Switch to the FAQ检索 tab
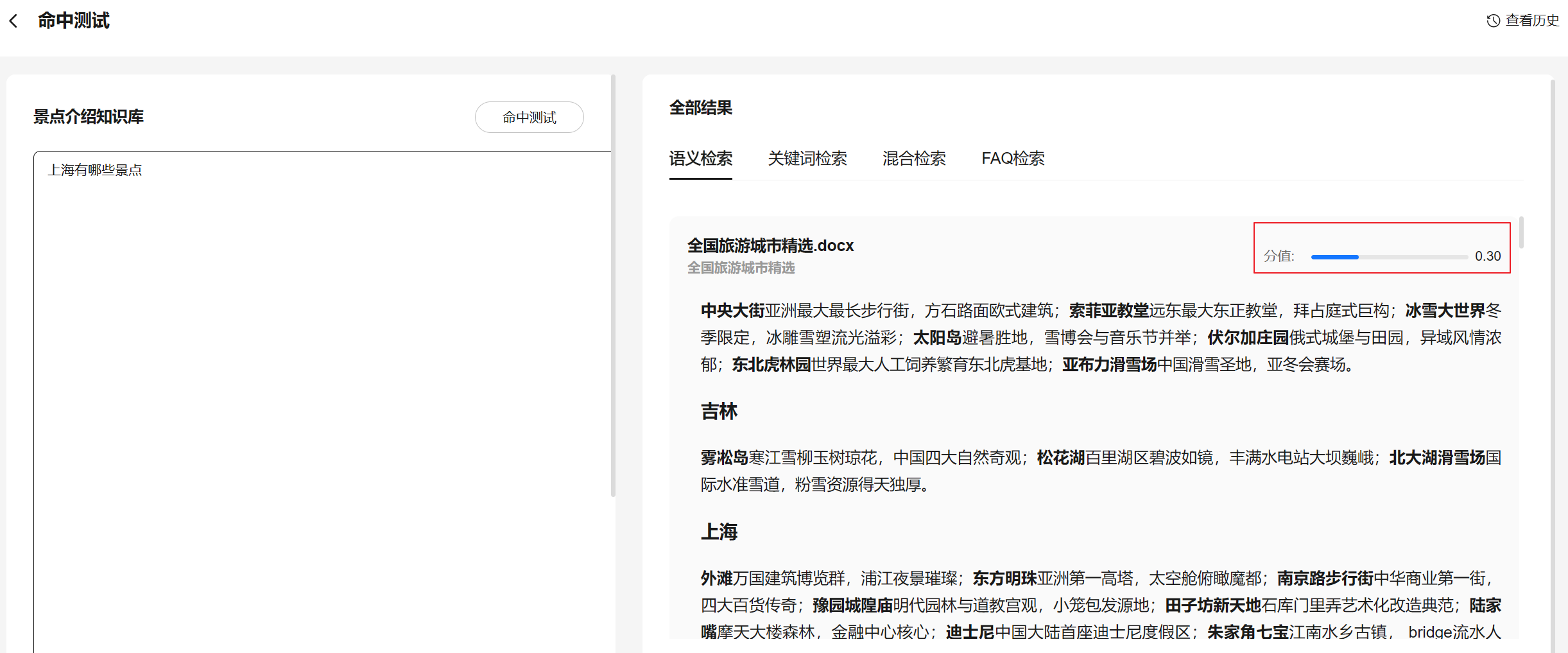This screenshot has height=653, width=1568. (x=1012, y=159)
